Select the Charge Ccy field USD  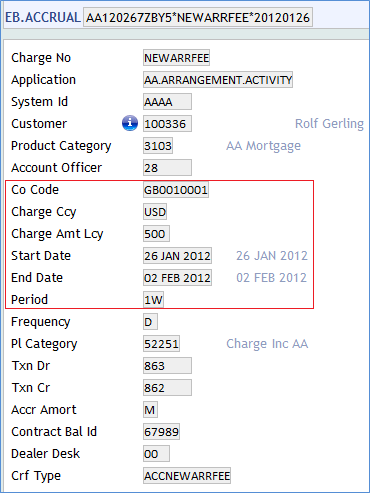pyautogui.click(x=155, y=212)
